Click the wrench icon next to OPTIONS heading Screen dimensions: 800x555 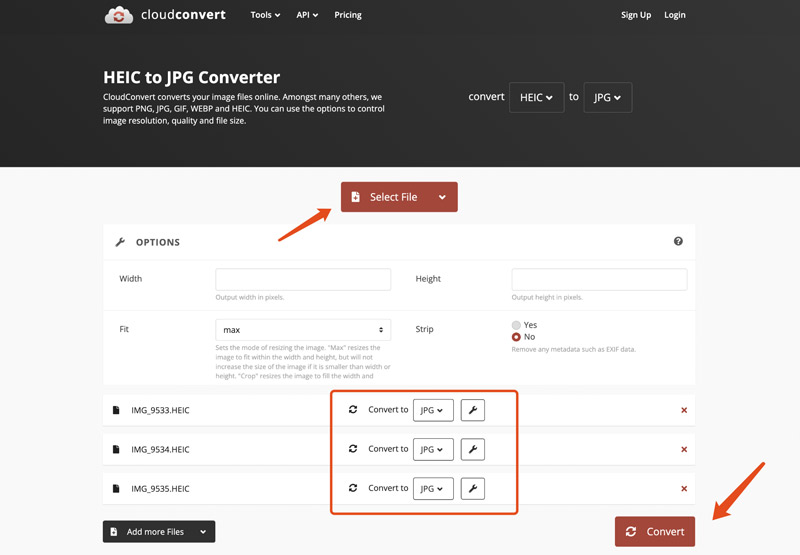120,242
